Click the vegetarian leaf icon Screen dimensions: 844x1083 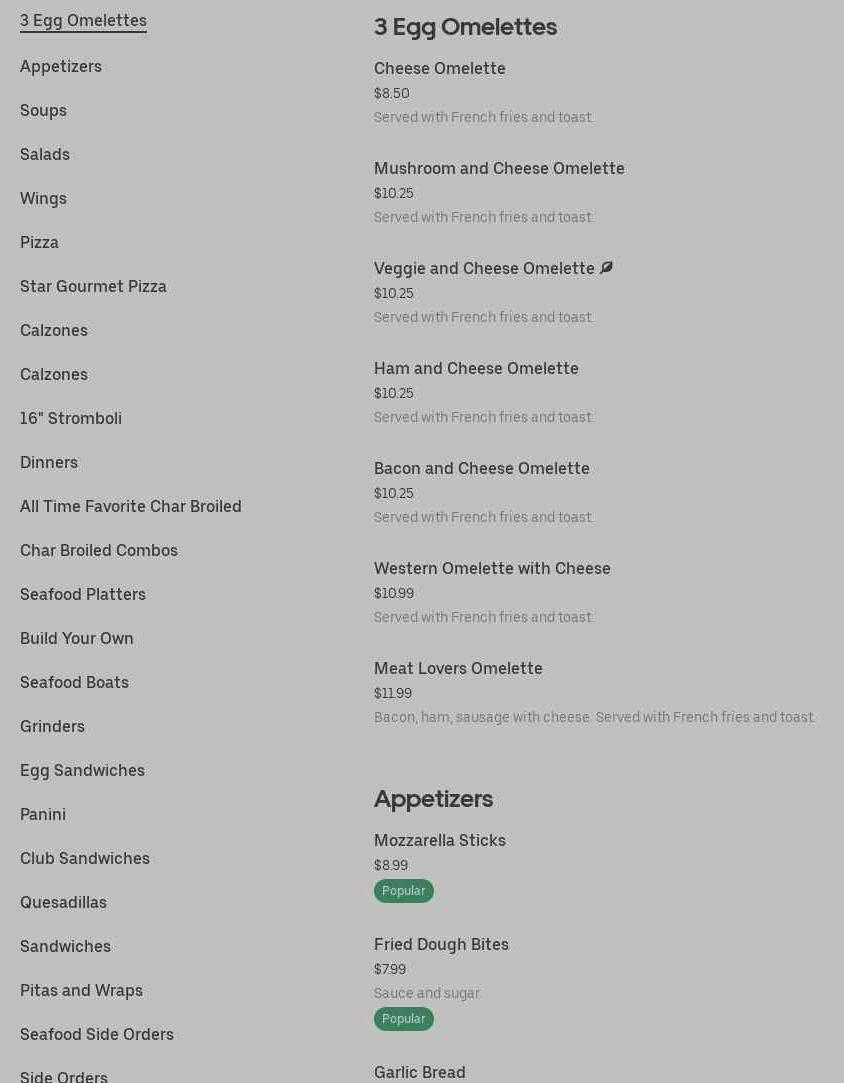pos(606,268)
